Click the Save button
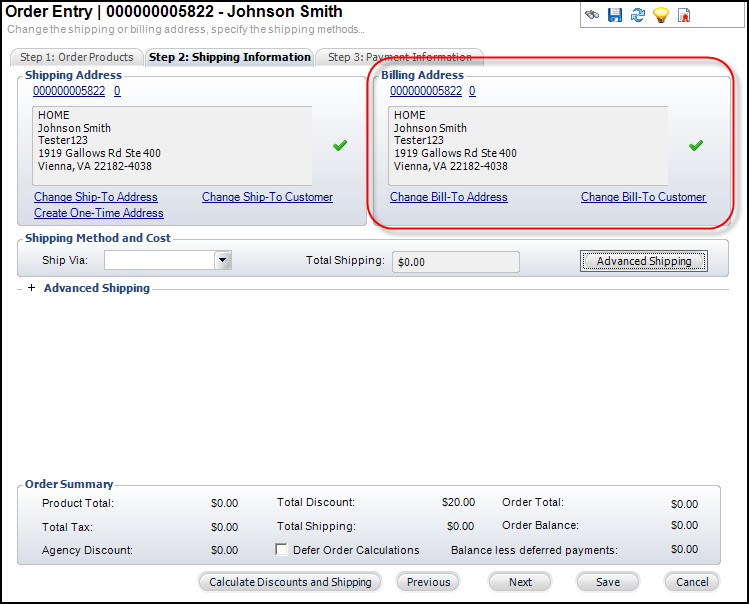Viewport: 749px width, 604px height. click(608, 582)
